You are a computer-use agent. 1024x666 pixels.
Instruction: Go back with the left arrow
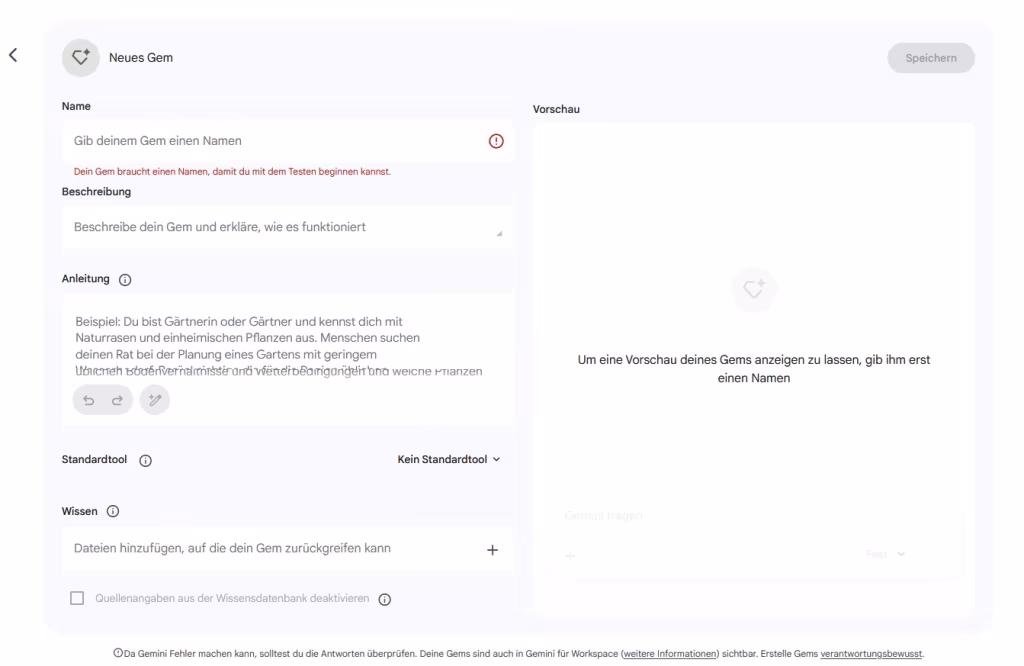coord(13,56)
